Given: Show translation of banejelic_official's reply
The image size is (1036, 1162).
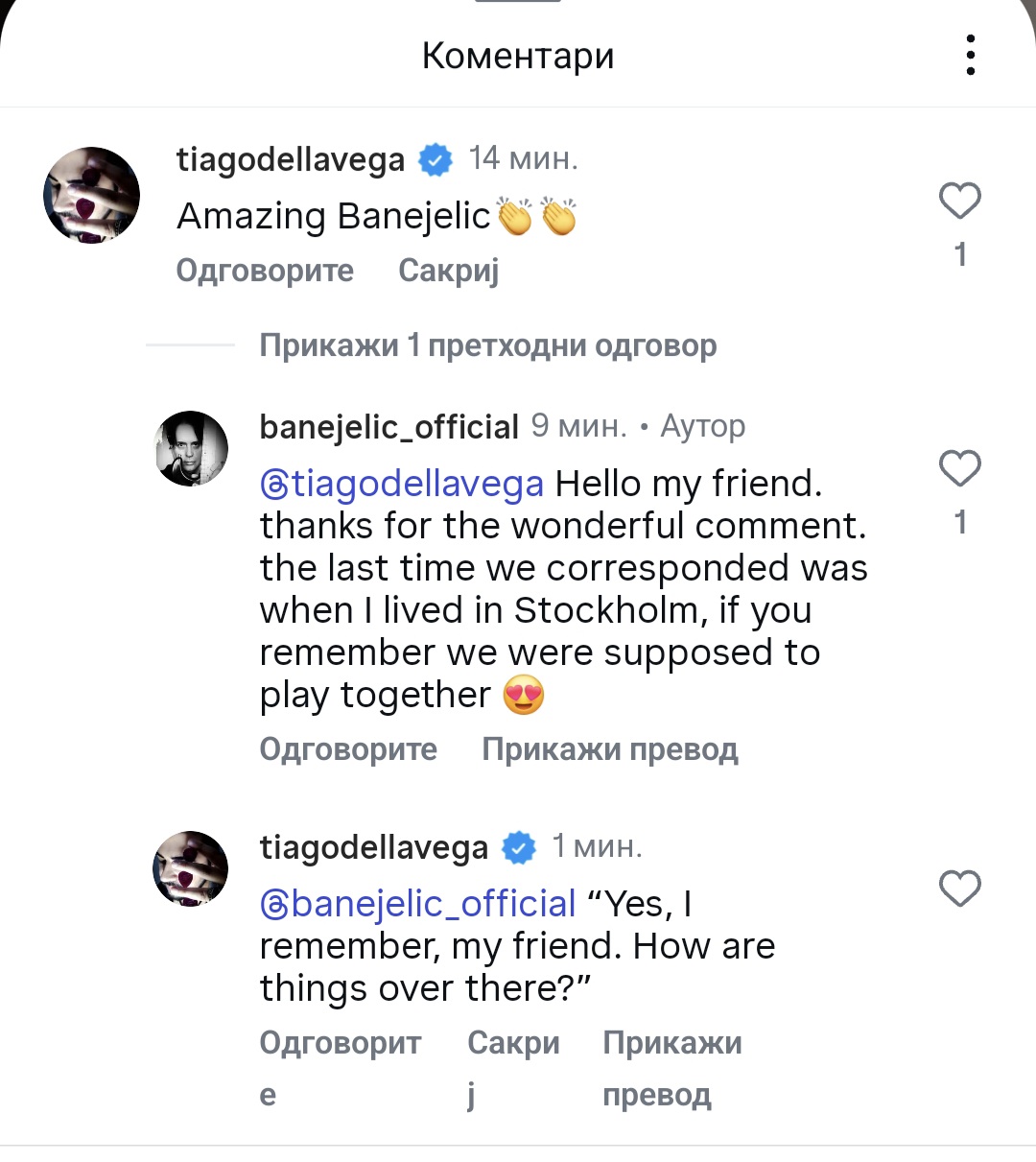Looking at the screenshot, I should [610, 749].
